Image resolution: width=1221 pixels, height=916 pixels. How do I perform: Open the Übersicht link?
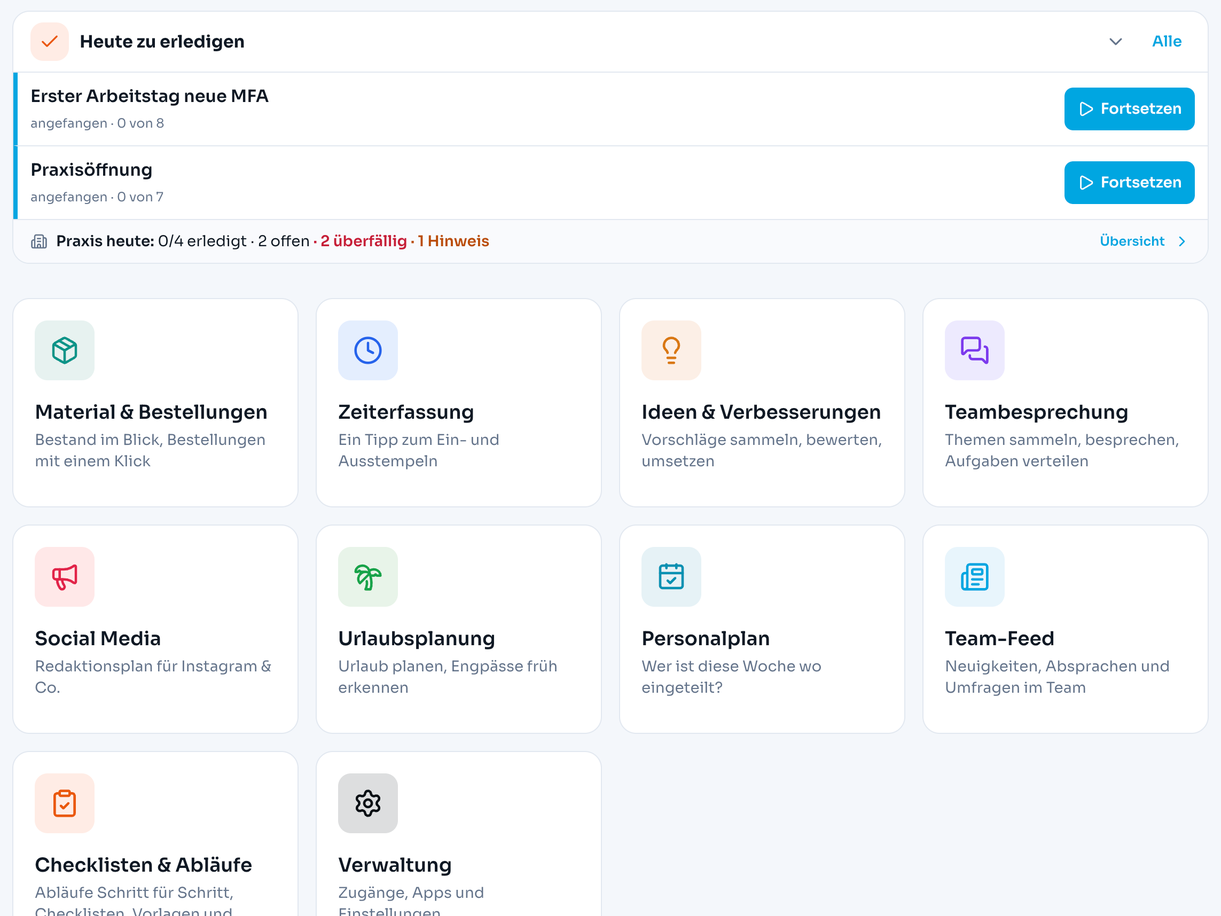click(1131, 241)
